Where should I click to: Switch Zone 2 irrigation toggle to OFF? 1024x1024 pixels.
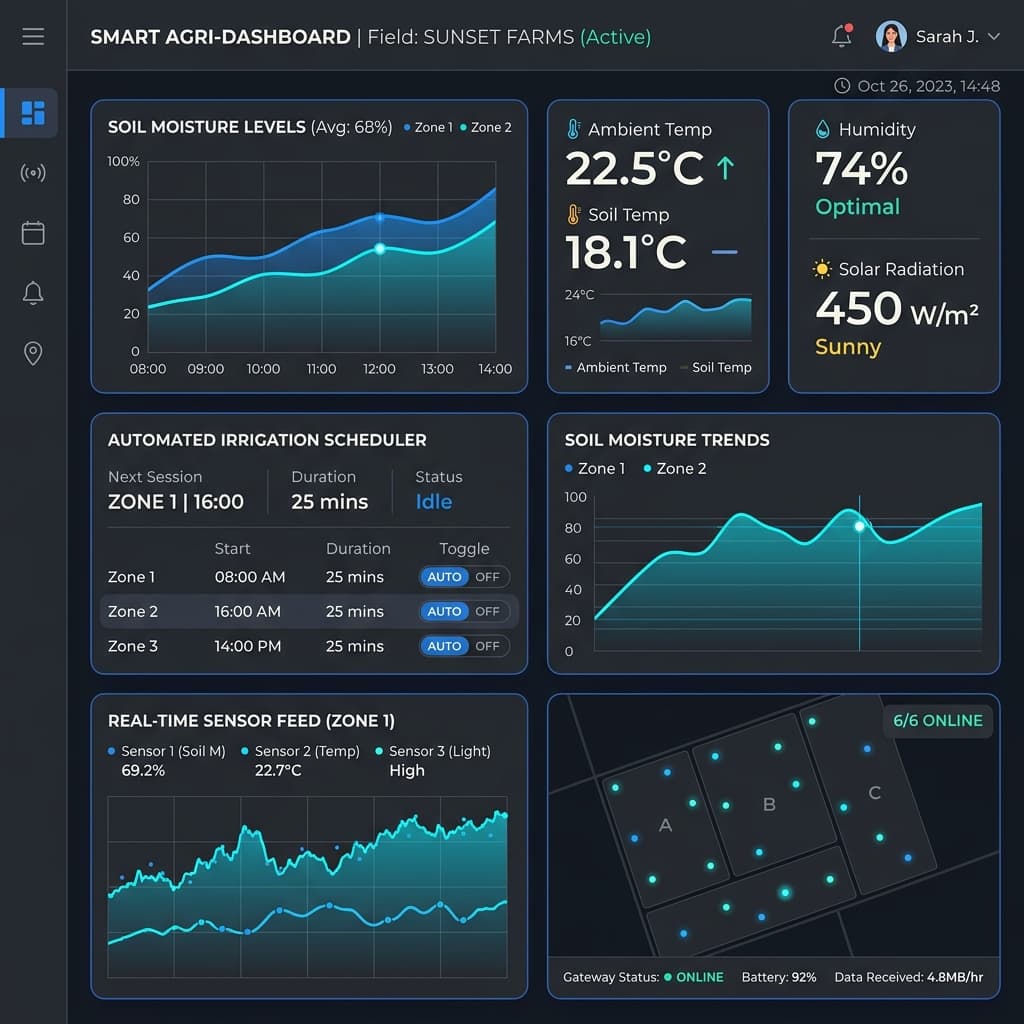tap(487, 611)
